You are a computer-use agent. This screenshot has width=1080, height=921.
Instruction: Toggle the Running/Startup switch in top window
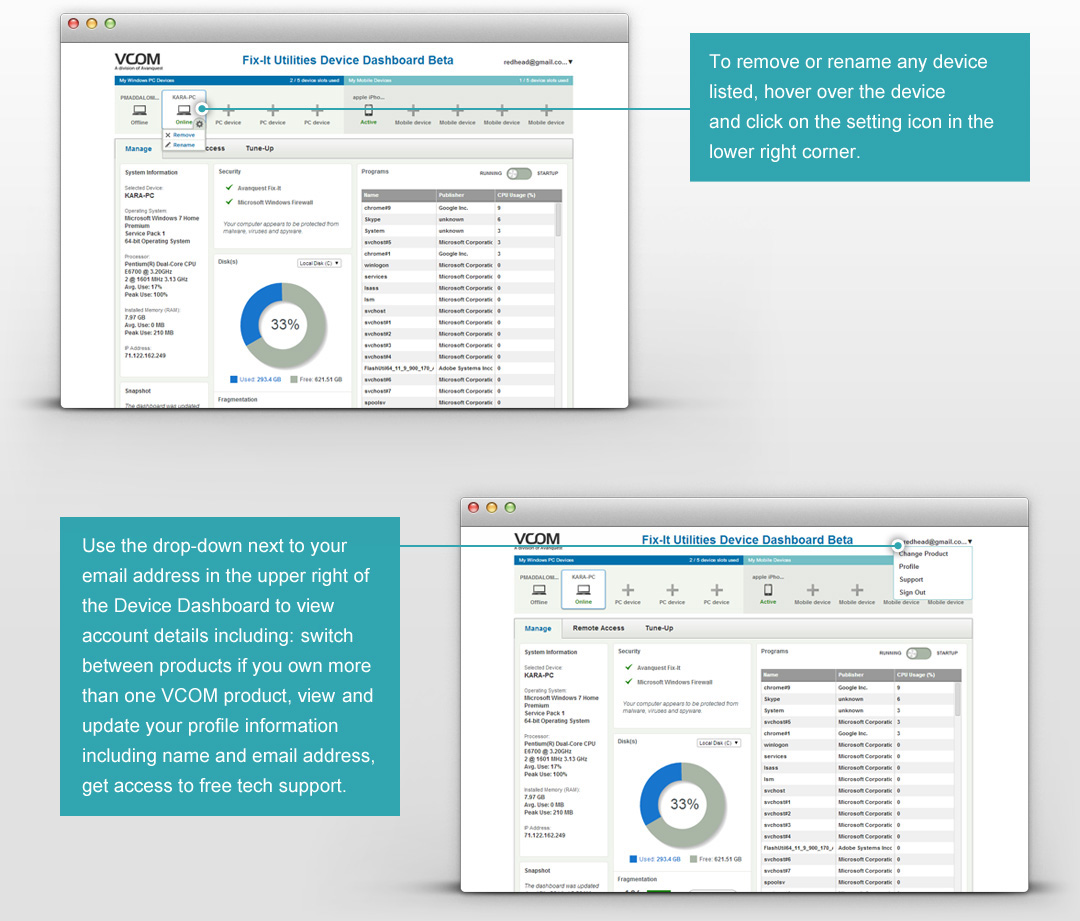click(519, 174)
